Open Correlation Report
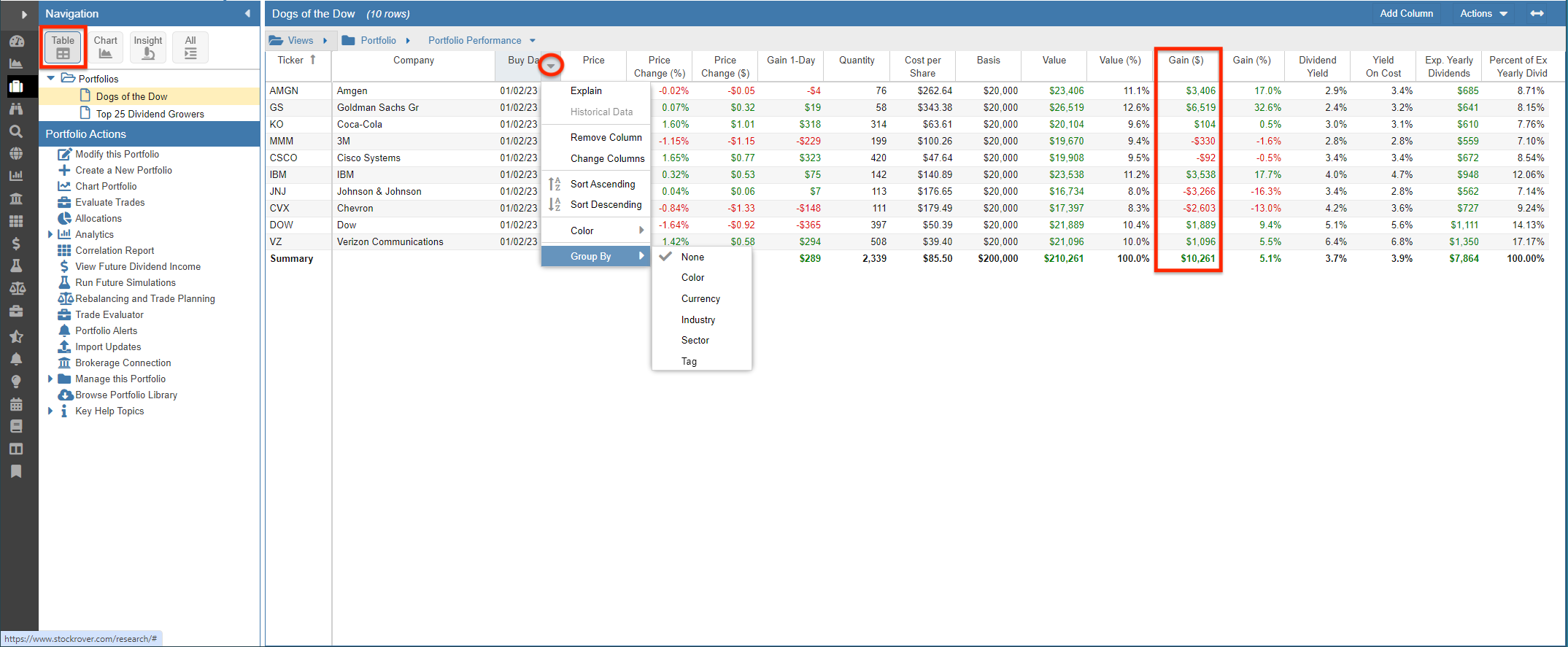 tap(115, 250)
